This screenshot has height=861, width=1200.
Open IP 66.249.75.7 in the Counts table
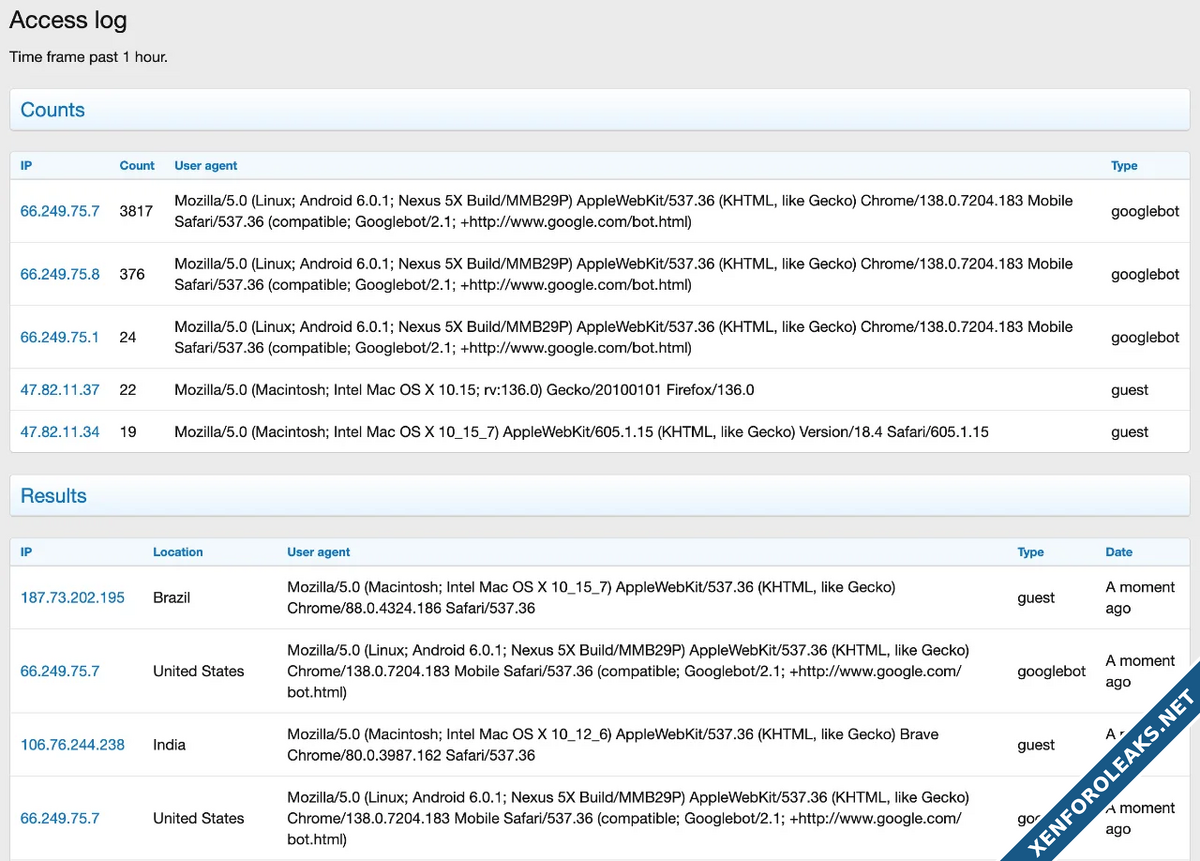pyautogui.click(x=60, y=211)
